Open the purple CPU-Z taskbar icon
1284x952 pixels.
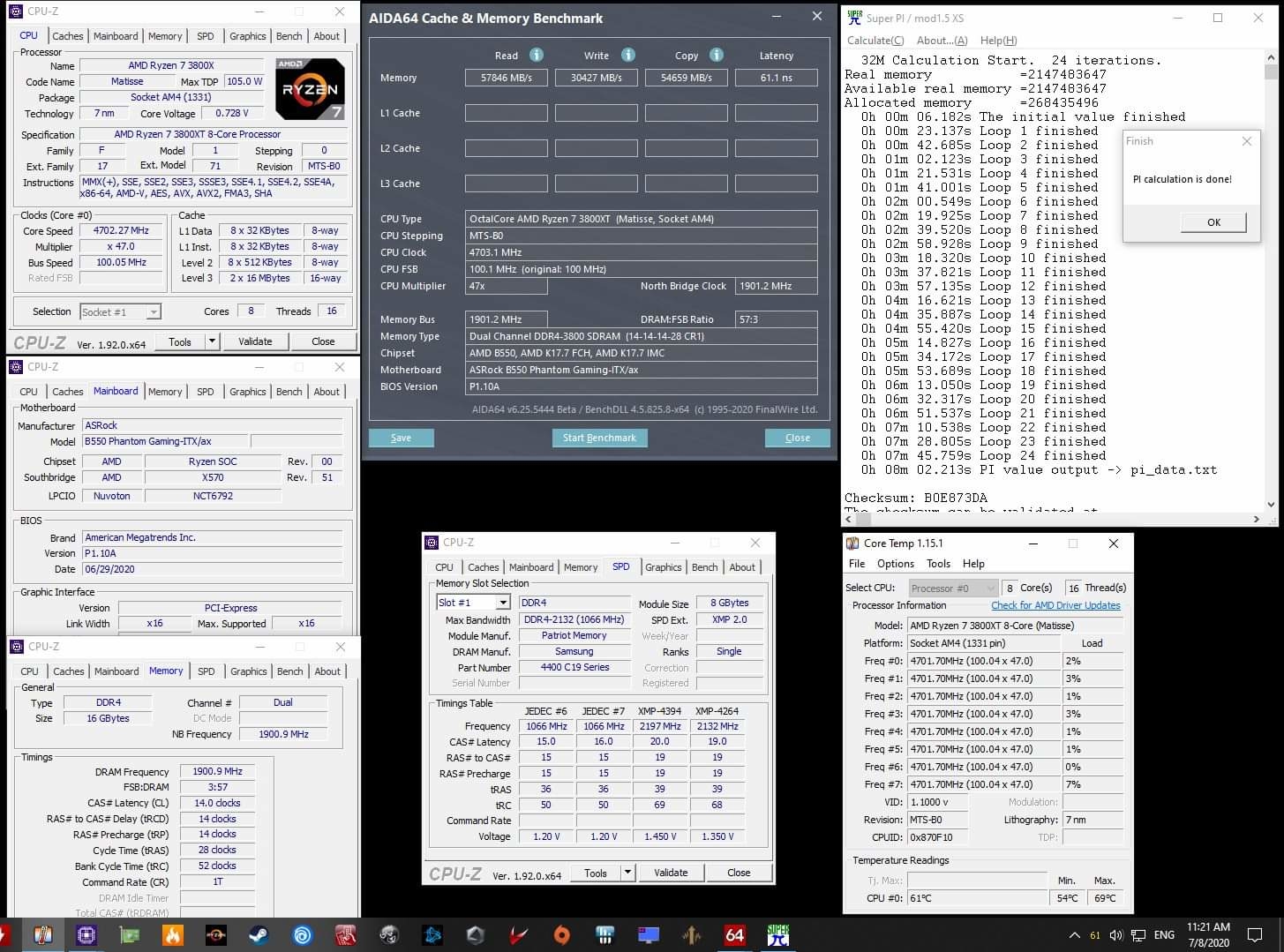86,934
